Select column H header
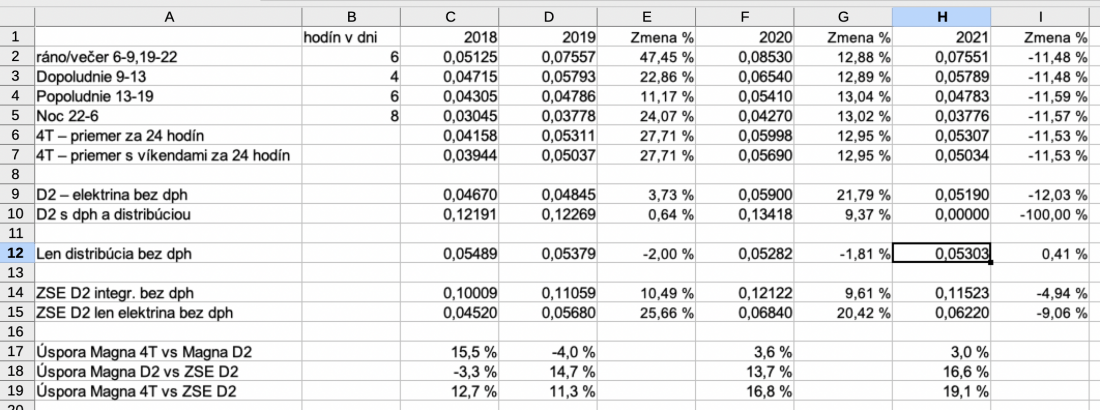The width and height of the screenshot is (1100, 410). point(942,17)
